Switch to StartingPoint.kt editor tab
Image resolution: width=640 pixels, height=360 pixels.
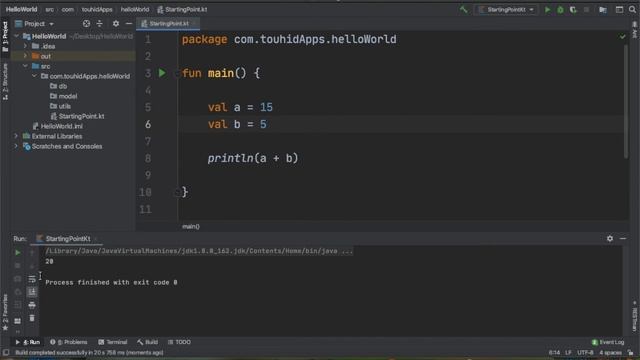168,24
